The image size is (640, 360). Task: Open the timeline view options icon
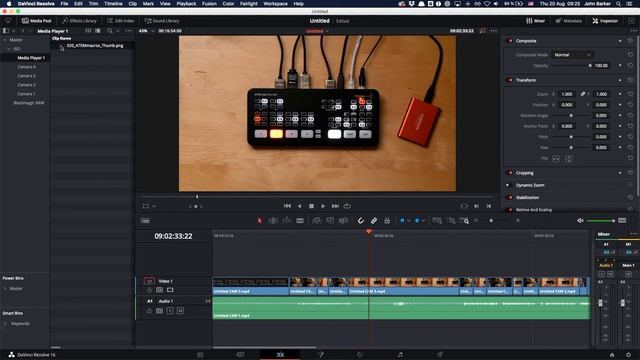pyautogui.click(x=145, y=221)
